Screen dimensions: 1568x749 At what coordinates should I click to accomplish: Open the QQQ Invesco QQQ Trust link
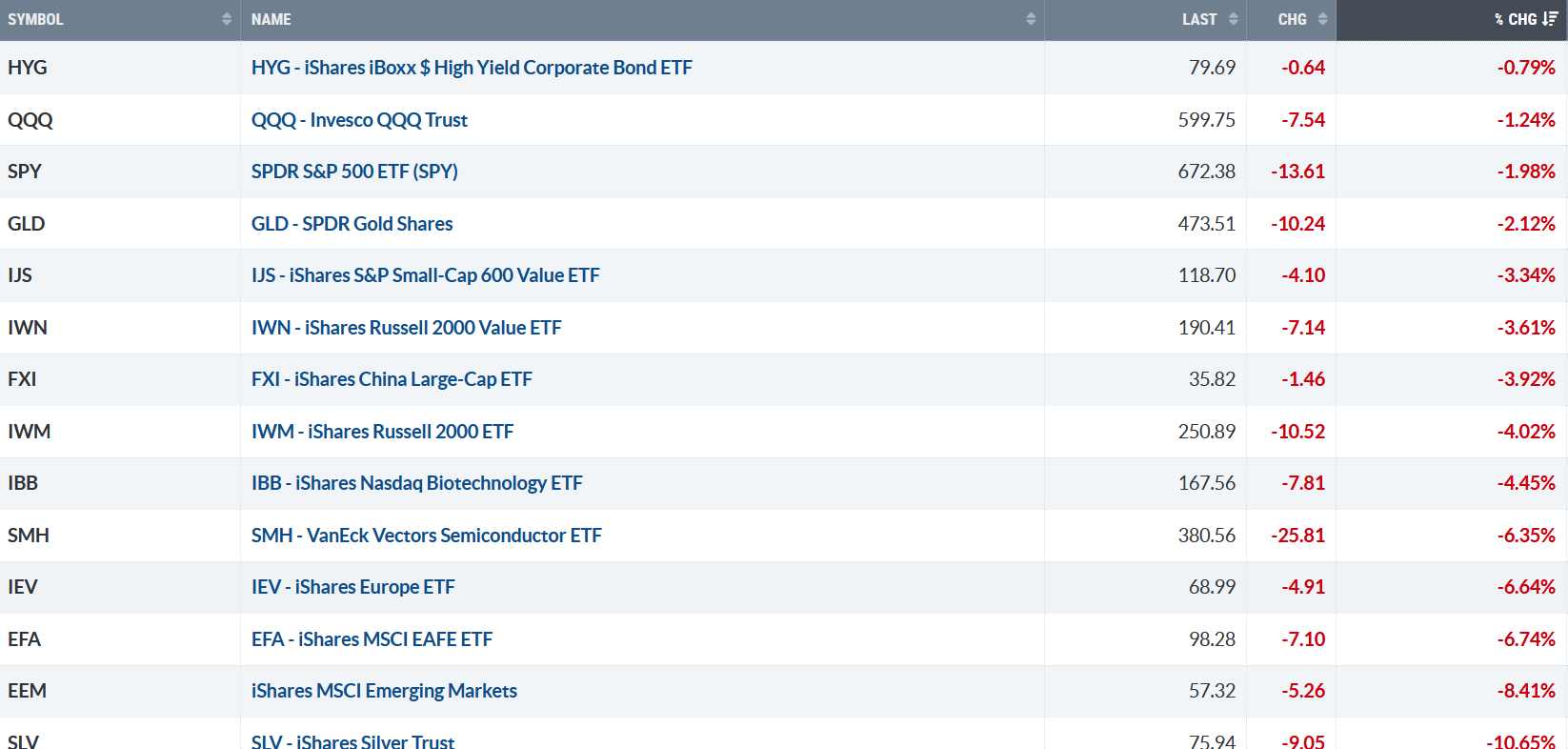(359, 120)
